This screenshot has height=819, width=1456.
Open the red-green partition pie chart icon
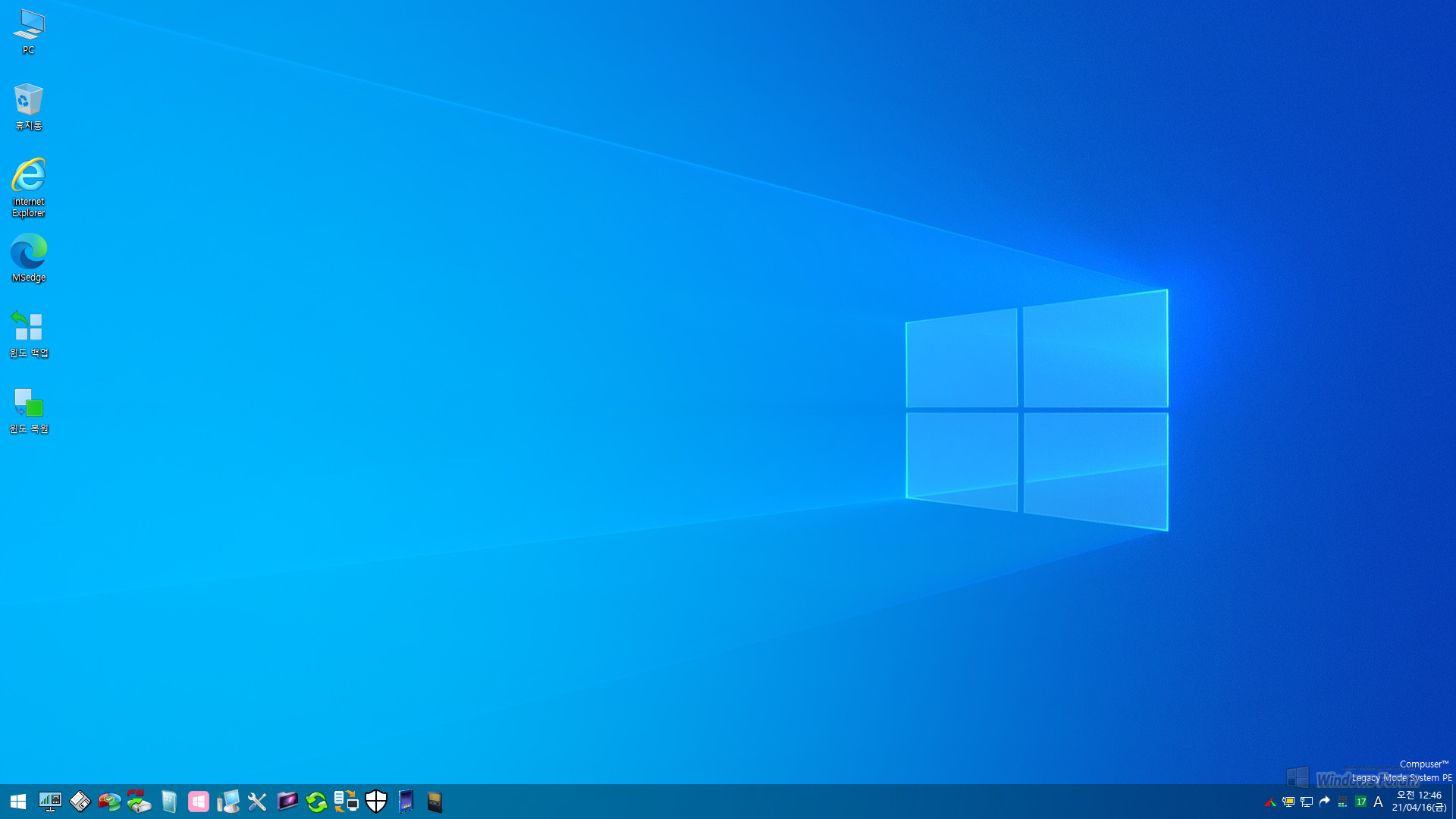pyautogui.click(x=109, y=802)
